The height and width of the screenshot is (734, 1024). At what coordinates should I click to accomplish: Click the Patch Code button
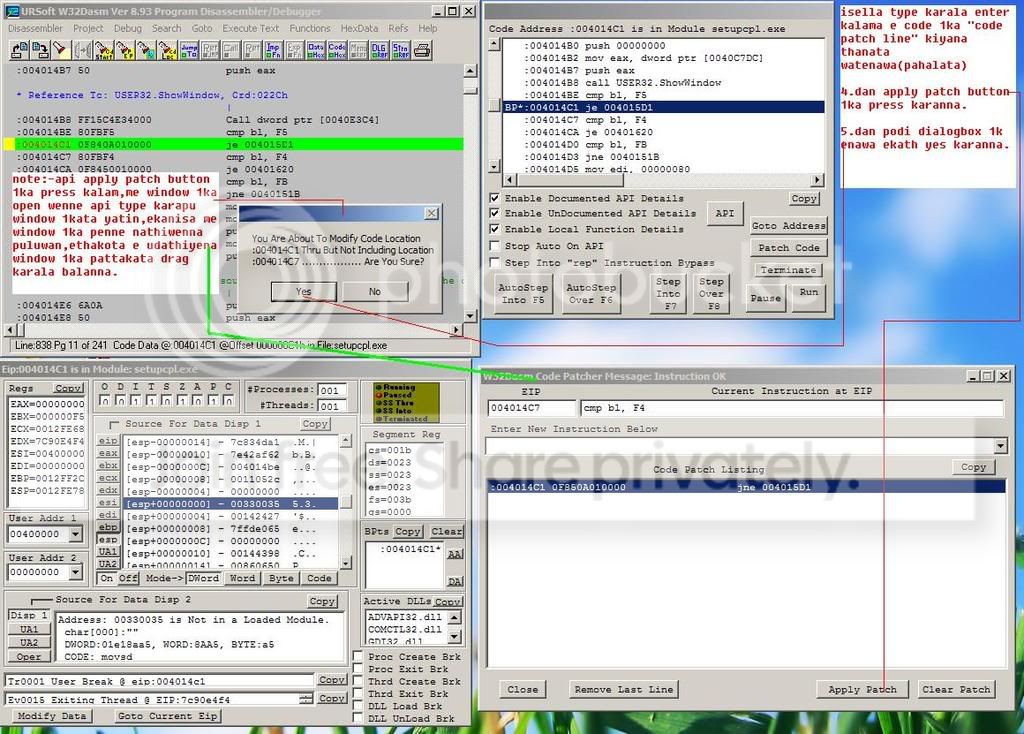pyautogui.click(x=788, y=247)
